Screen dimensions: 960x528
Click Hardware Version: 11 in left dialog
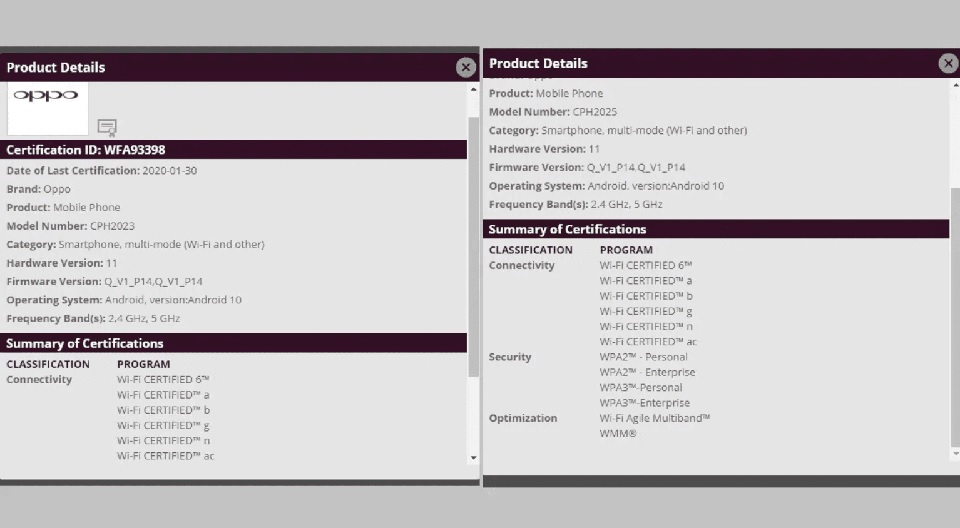click(62, 263)
